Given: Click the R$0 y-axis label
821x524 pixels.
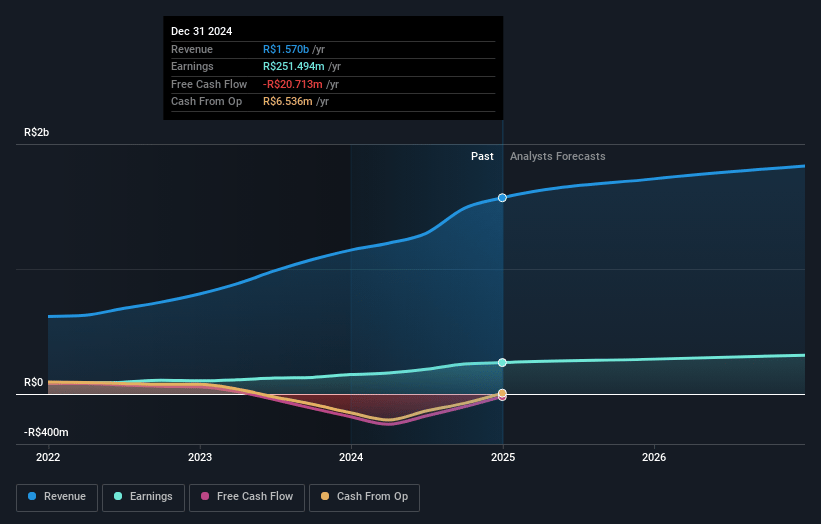Looking at the screenshot, I should (x=34, y=382).
